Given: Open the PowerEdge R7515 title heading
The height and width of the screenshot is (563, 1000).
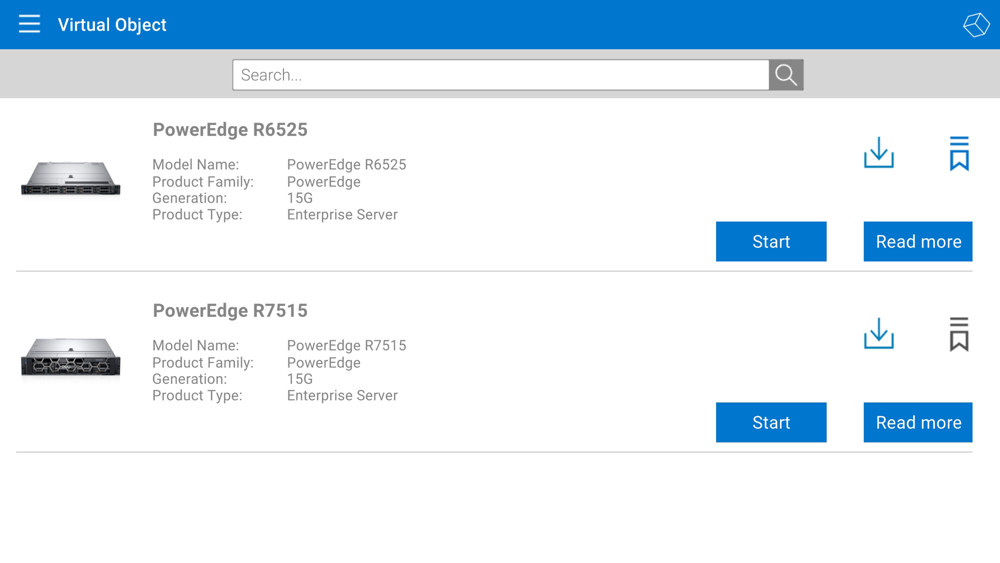Looking at the screenshot, I should click(230, 311).
